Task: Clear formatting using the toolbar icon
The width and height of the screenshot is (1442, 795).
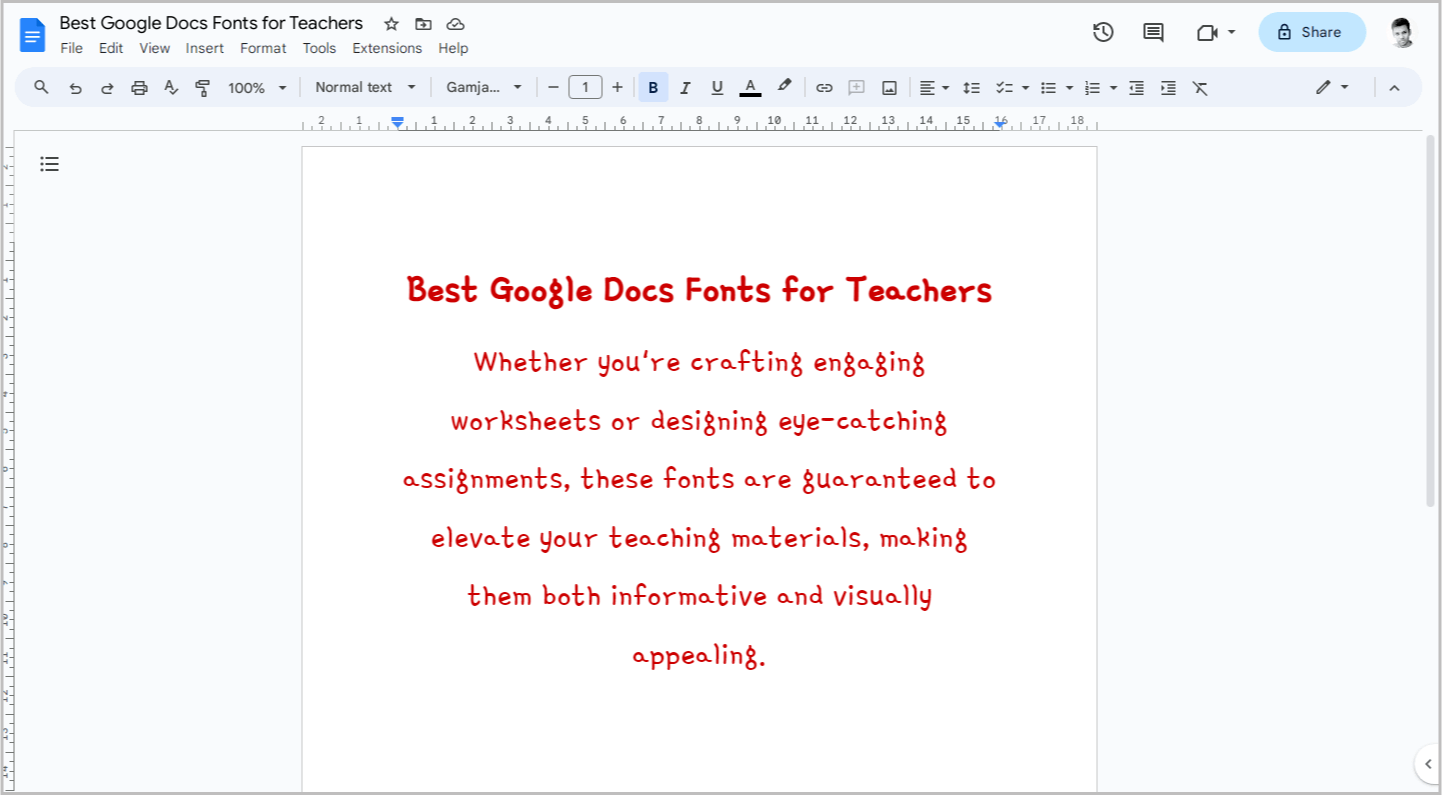Action: pyautogui.click(x=1200, y=87)
